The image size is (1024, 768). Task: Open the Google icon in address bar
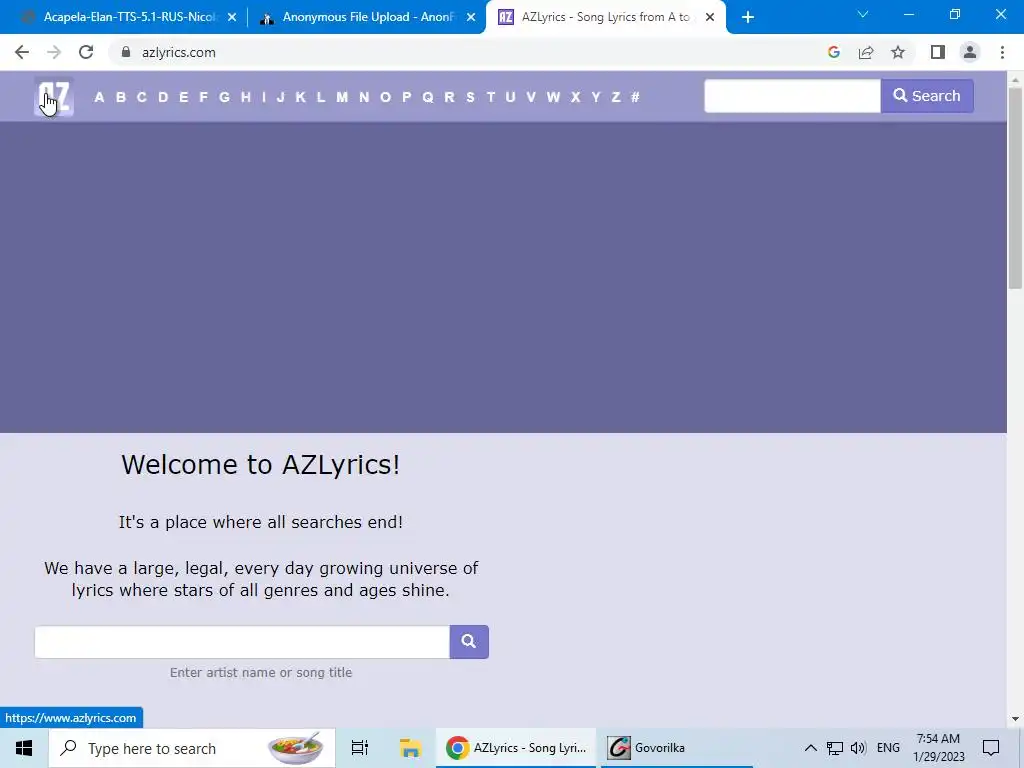(x=833, y=52)
